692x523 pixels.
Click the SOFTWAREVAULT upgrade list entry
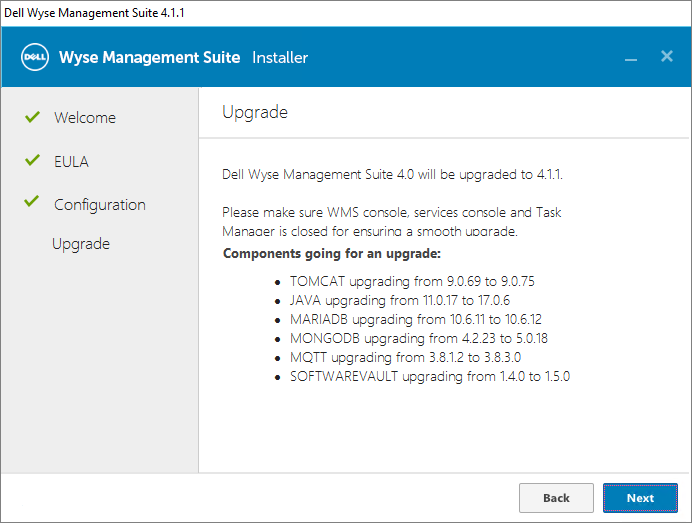tap(430, 377)
